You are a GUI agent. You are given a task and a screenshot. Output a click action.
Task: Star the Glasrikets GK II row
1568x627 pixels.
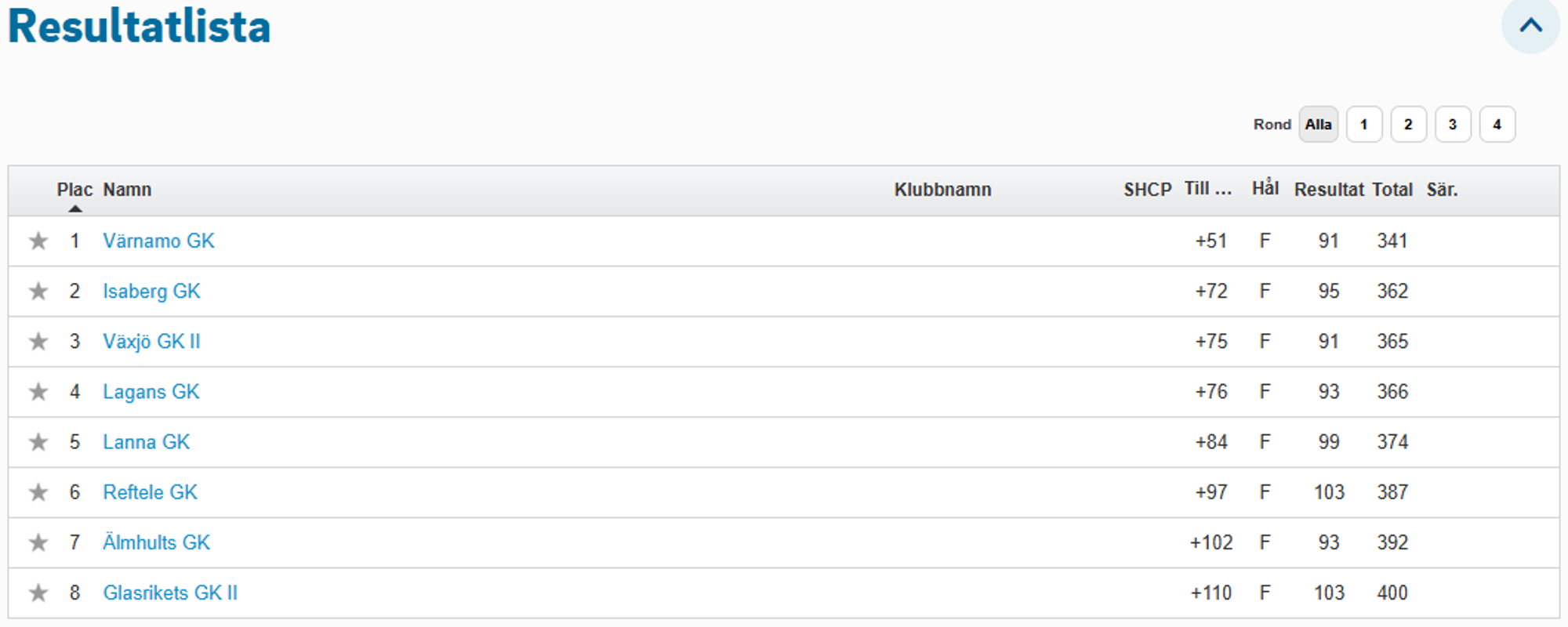tap(38, 593)
